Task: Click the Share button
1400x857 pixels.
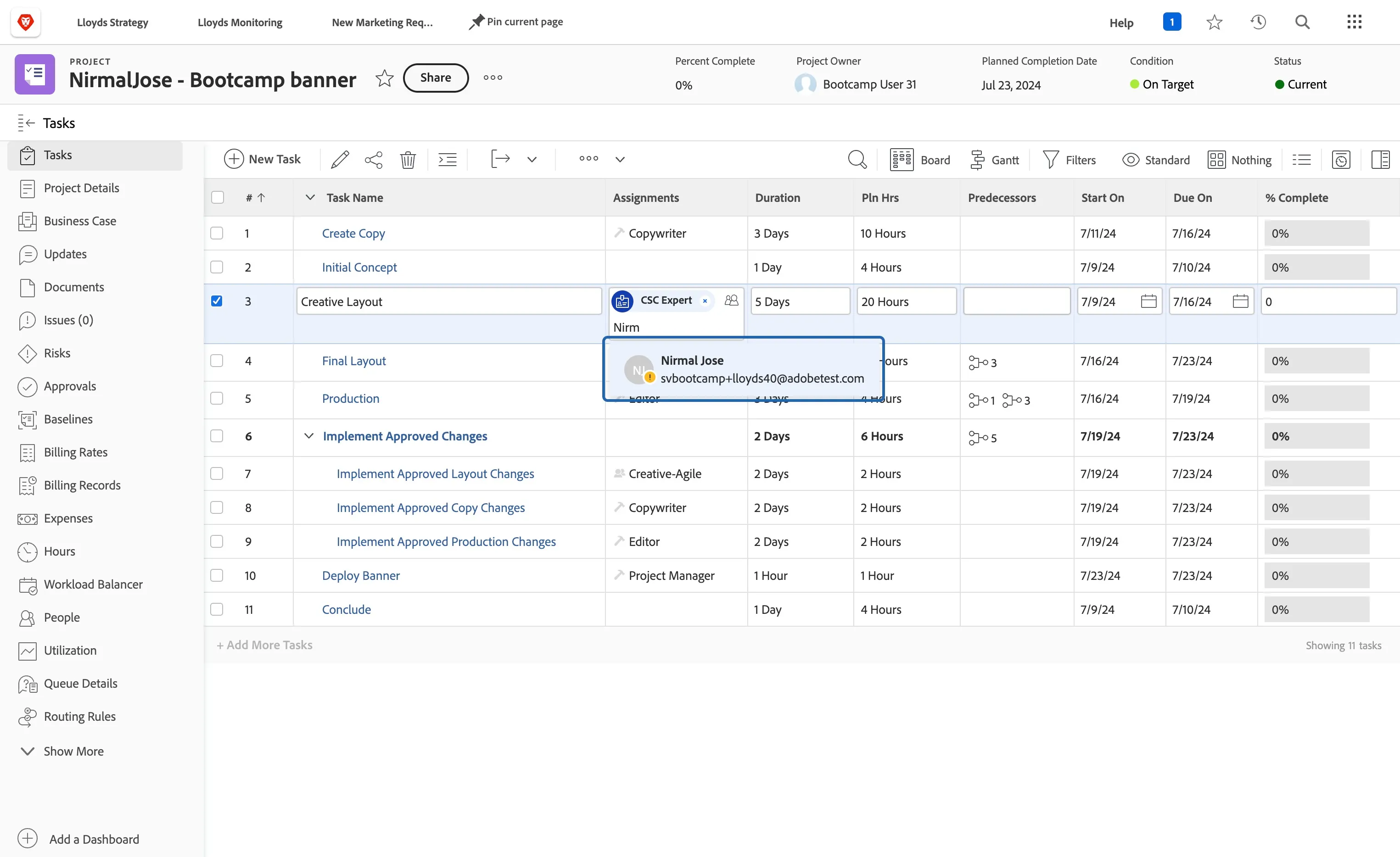Action: pyautogui.click(x=435, y=78)
